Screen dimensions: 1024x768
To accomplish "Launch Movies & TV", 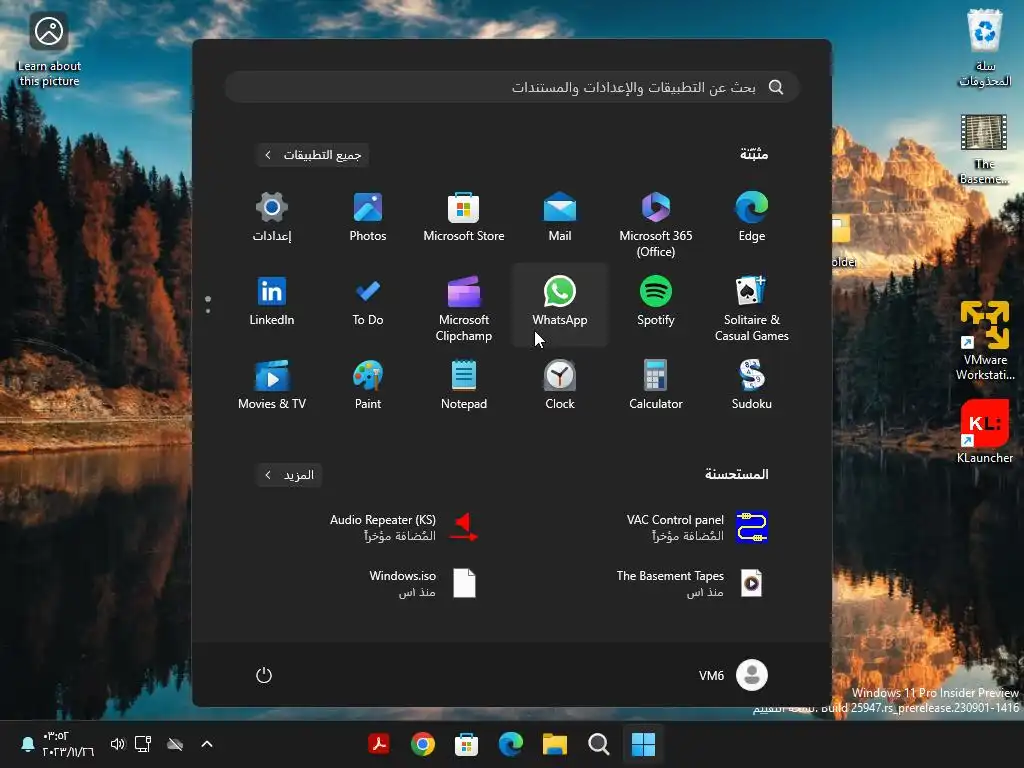I will coord(272,387).
